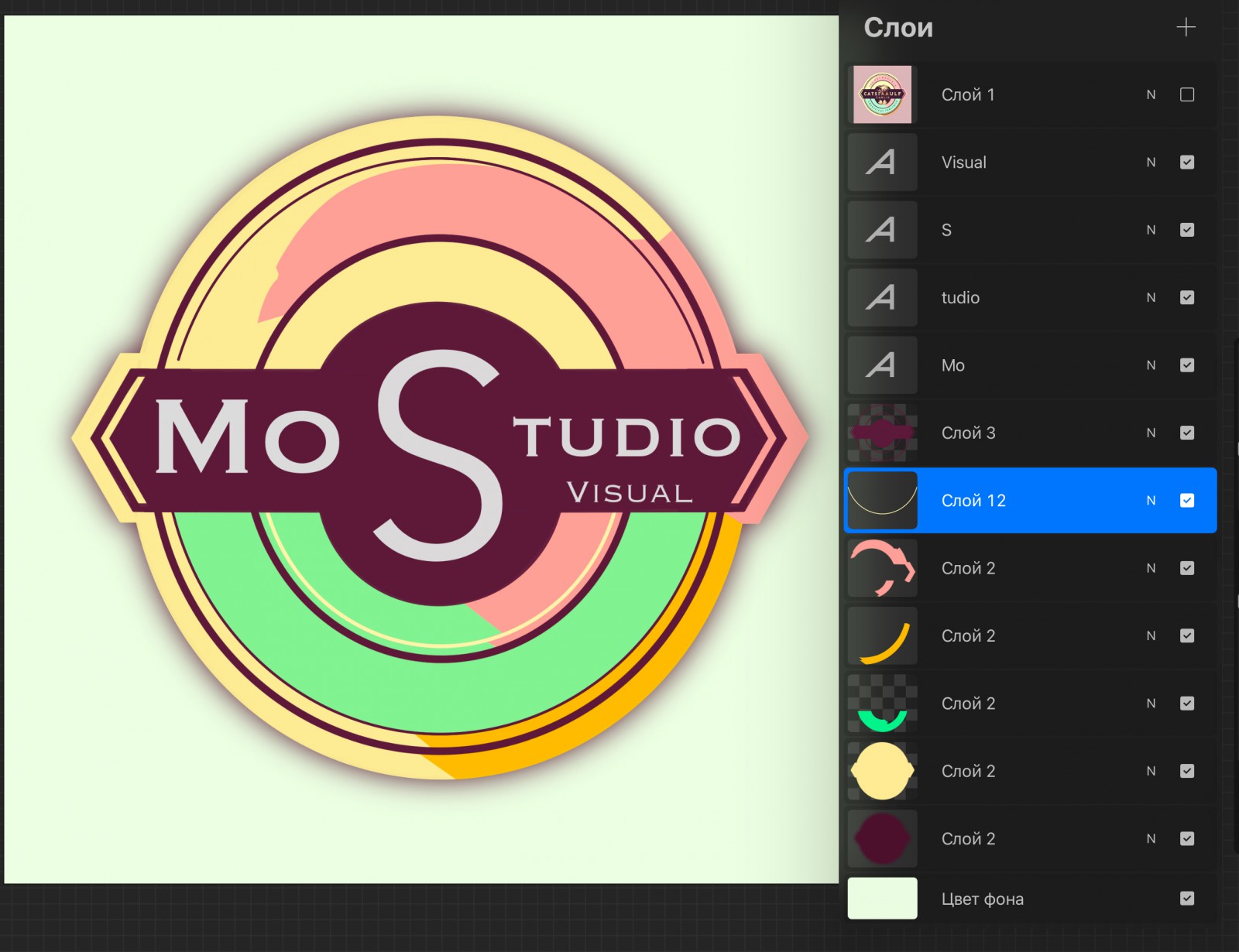The image size is (1239, 952).
Task: Tap the Слой 12 yellow curve thumbnail
Action: pyautogui.click(x=882, y=501)
